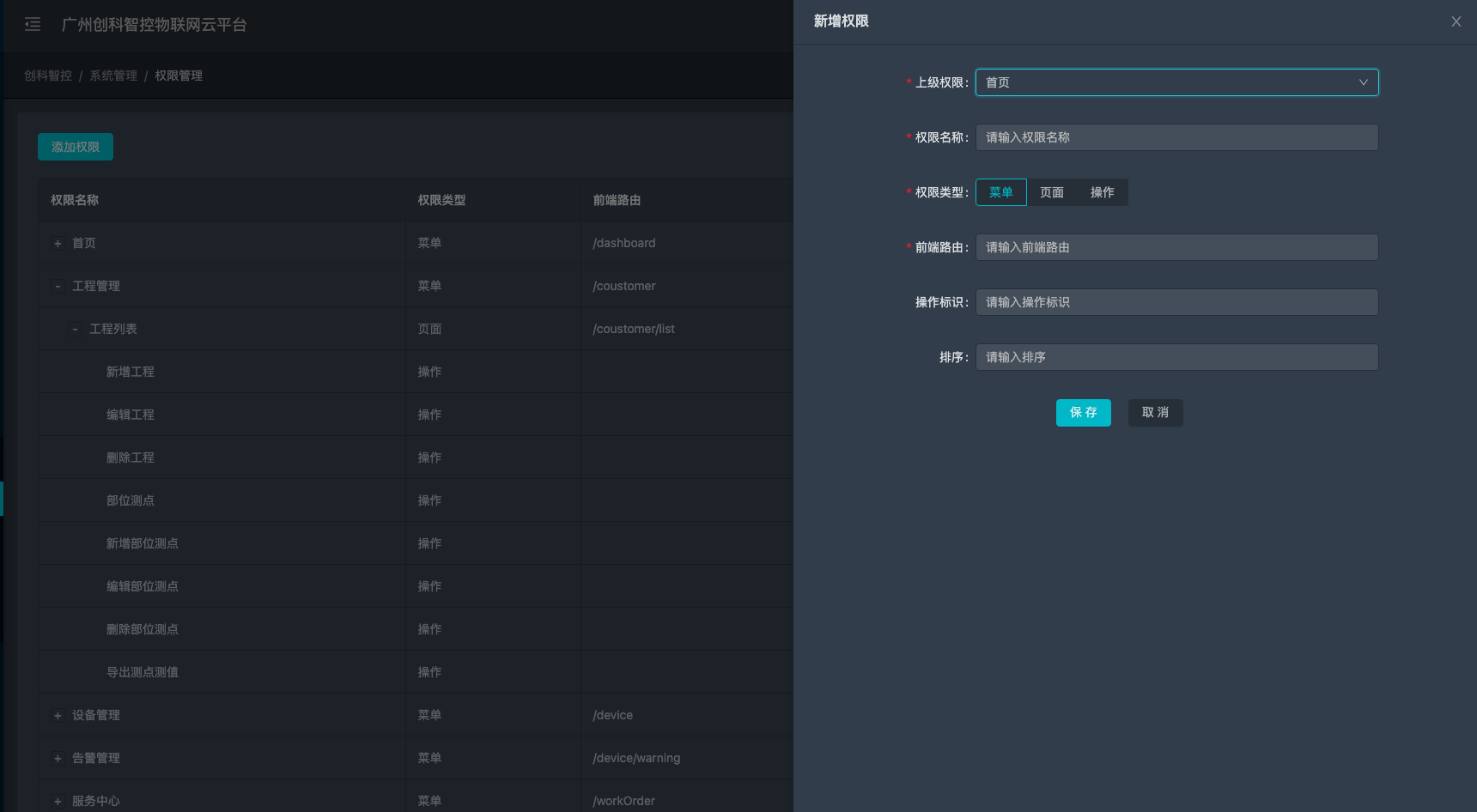Expand the 设备管理 tree row
The width and height of the screenshot is (1477, 812).
[58, 716]
